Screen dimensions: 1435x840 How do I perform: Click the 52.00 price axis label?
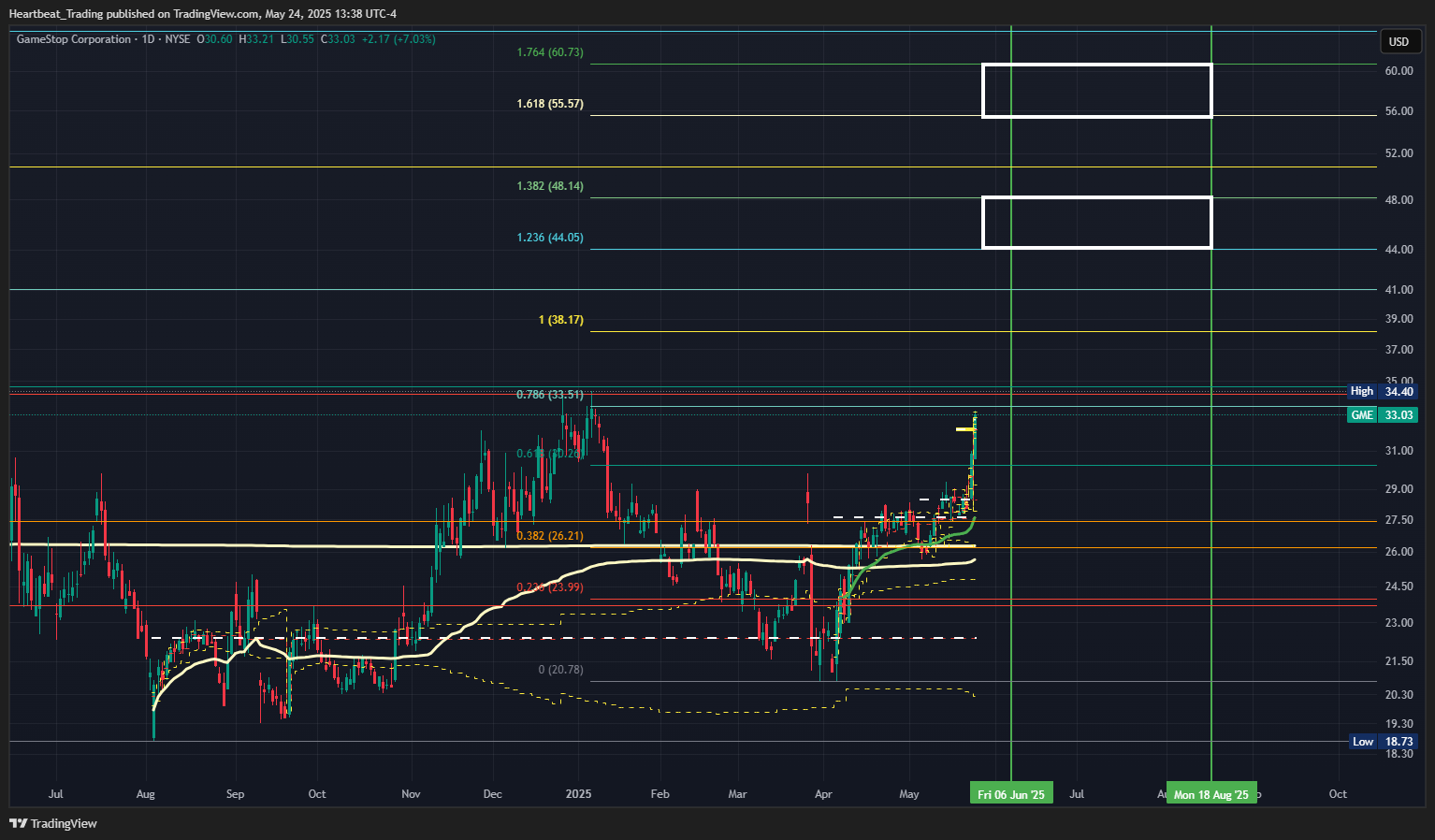1399,153
